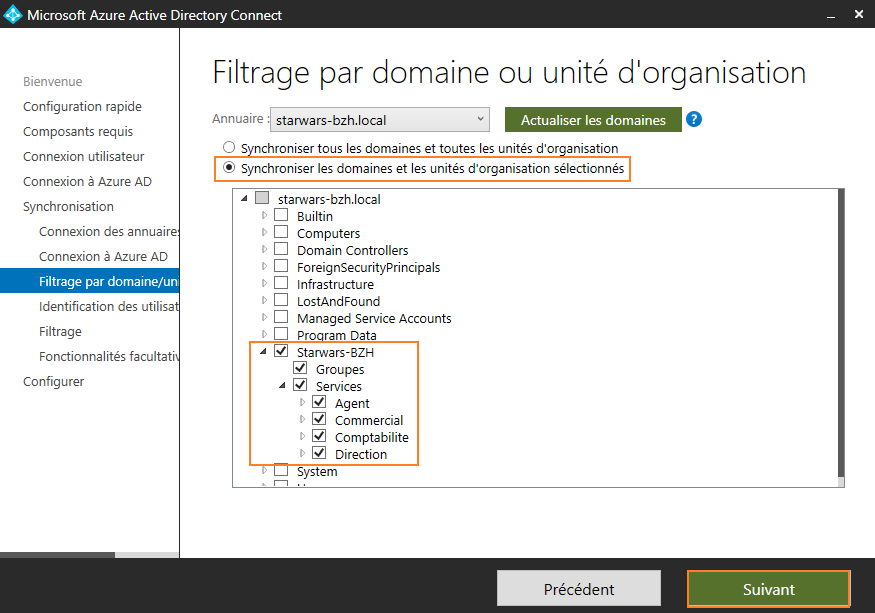Select Filtrage par domaine/unité step

tap(89, 281)
